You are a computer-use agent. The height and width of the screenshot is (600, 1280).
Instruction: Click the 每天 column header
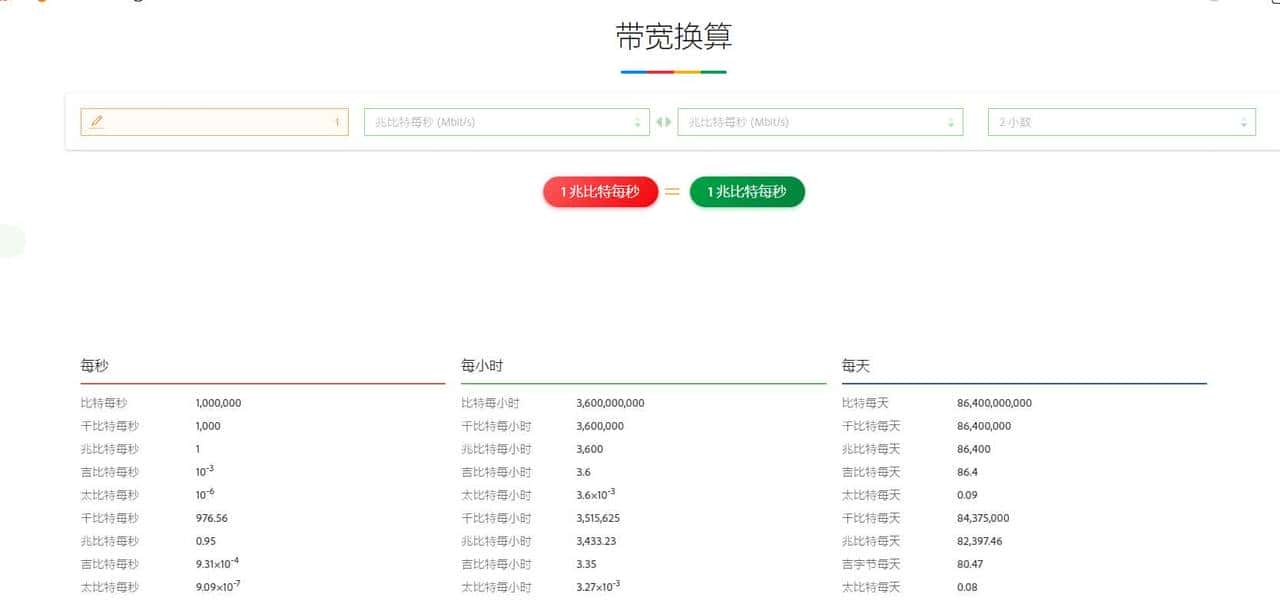[x=856, y=365]
